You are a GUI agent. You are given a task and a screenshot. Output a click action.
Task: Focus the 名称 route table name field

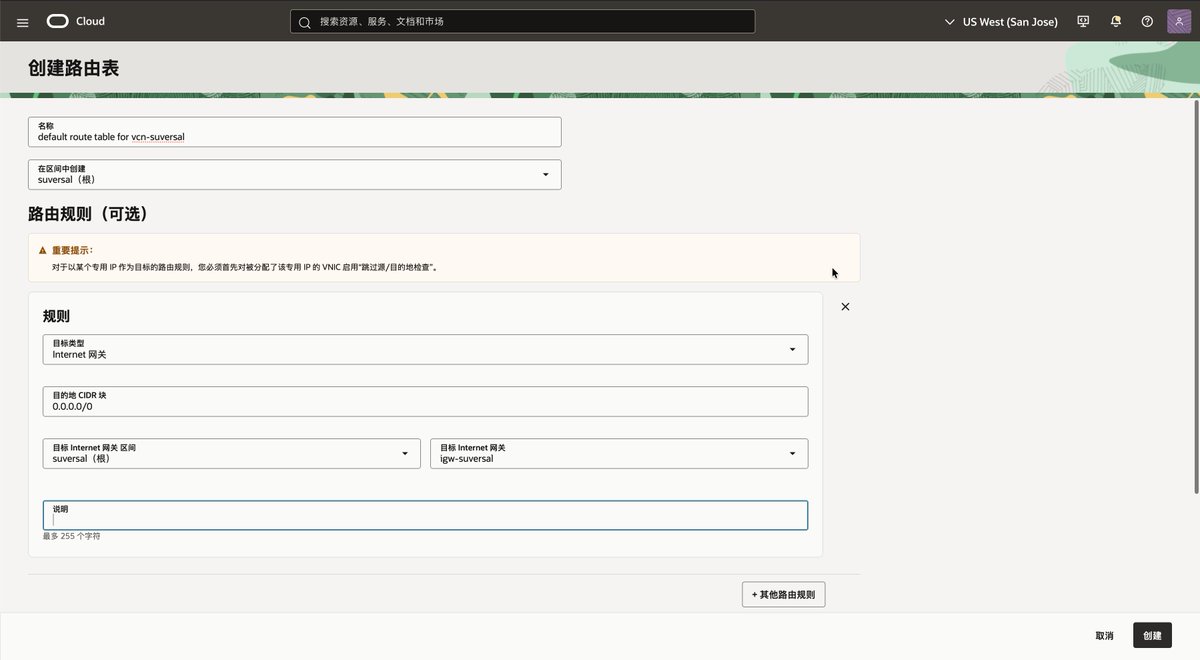pyautogui.click(x=295, y=132)
